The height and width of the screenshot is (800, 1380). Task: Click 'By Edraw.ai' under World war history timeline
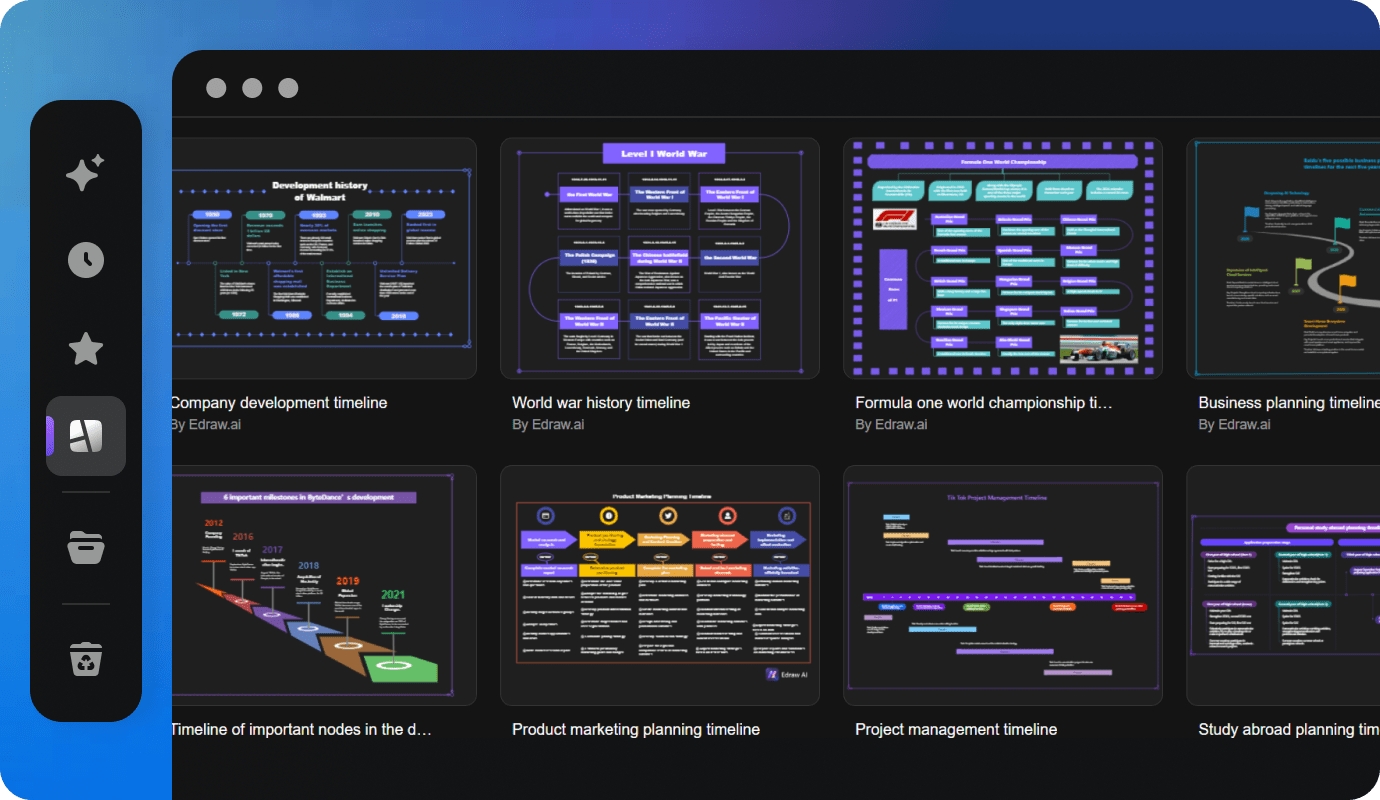(x=548, y=425)
